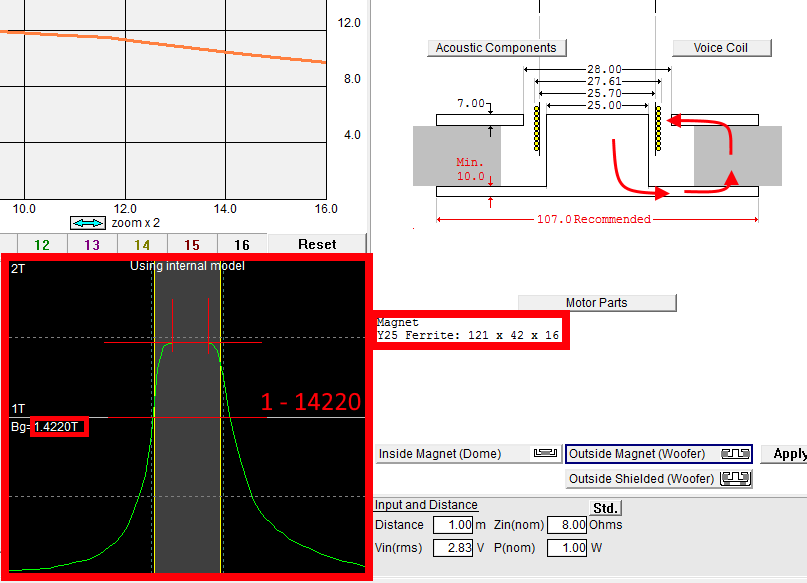Click the 25.70 dimension label
This screenshot has height=583, width=807.
[604, 94]
